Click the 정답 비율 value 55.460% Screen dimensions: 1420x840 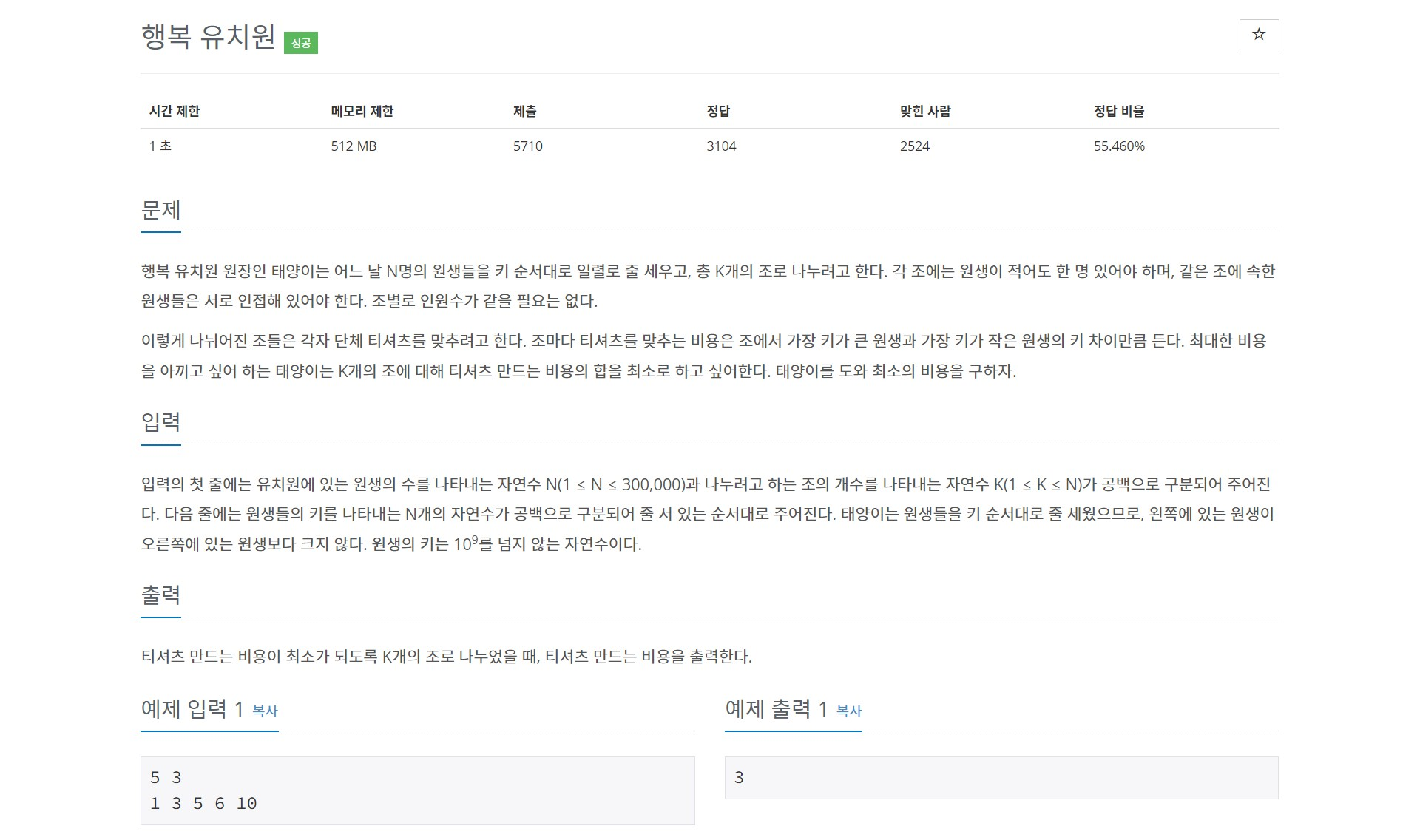point(1118,146)
